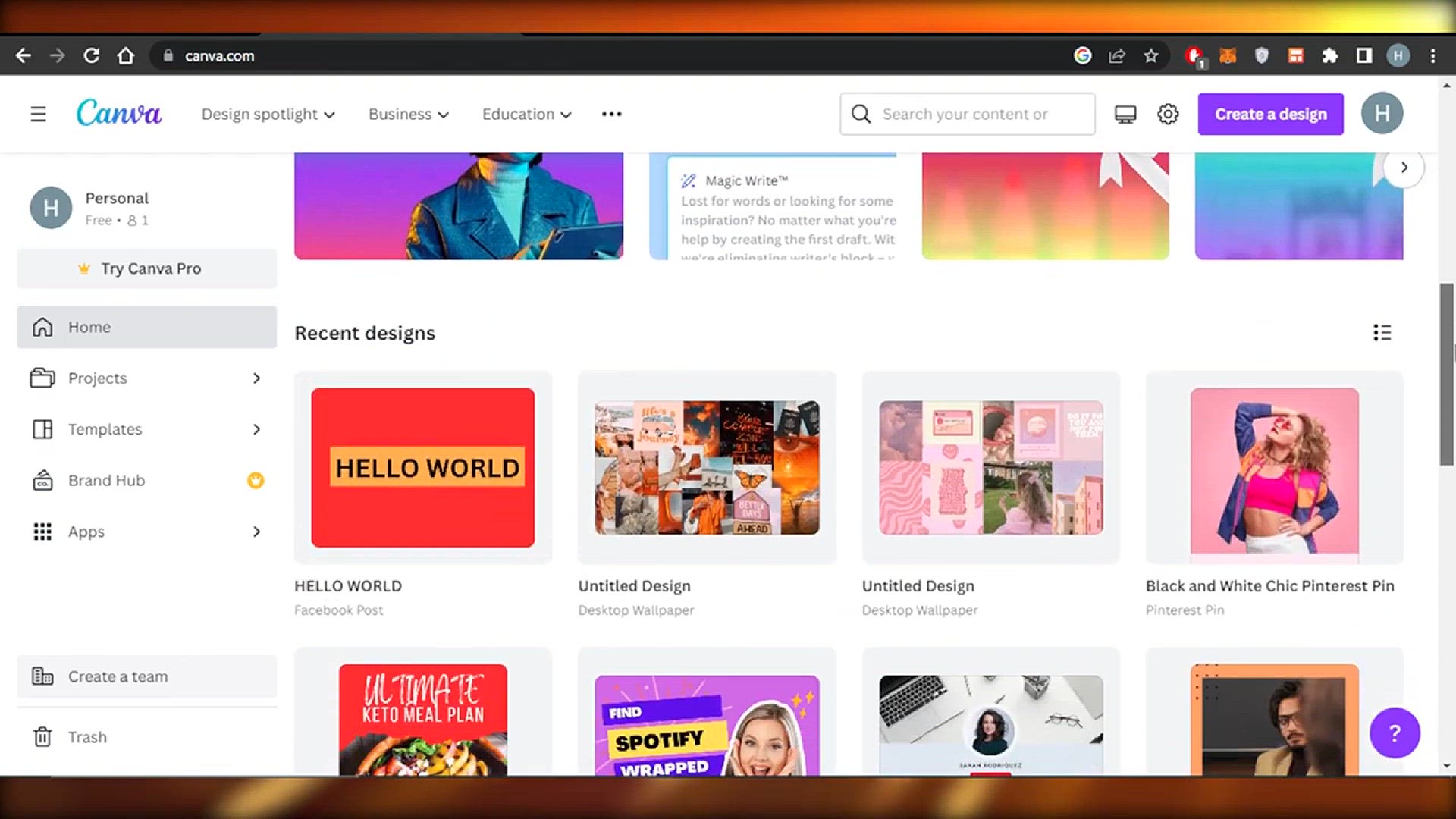Expand the Business dropdown
Image resolution: width=1456 pixels, height=819 pixels.
409,114
